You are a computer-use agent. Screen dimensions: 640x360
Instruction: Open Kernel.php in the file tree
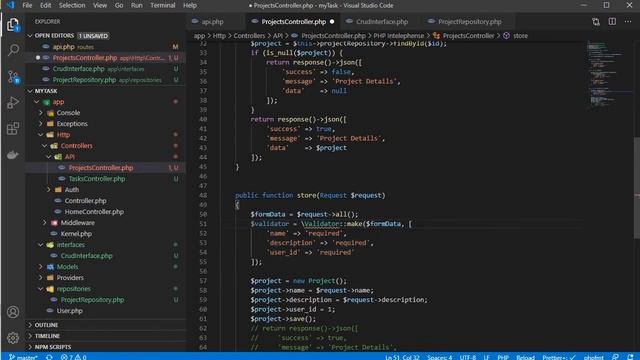pyautogui.click(x=76, y=234)
